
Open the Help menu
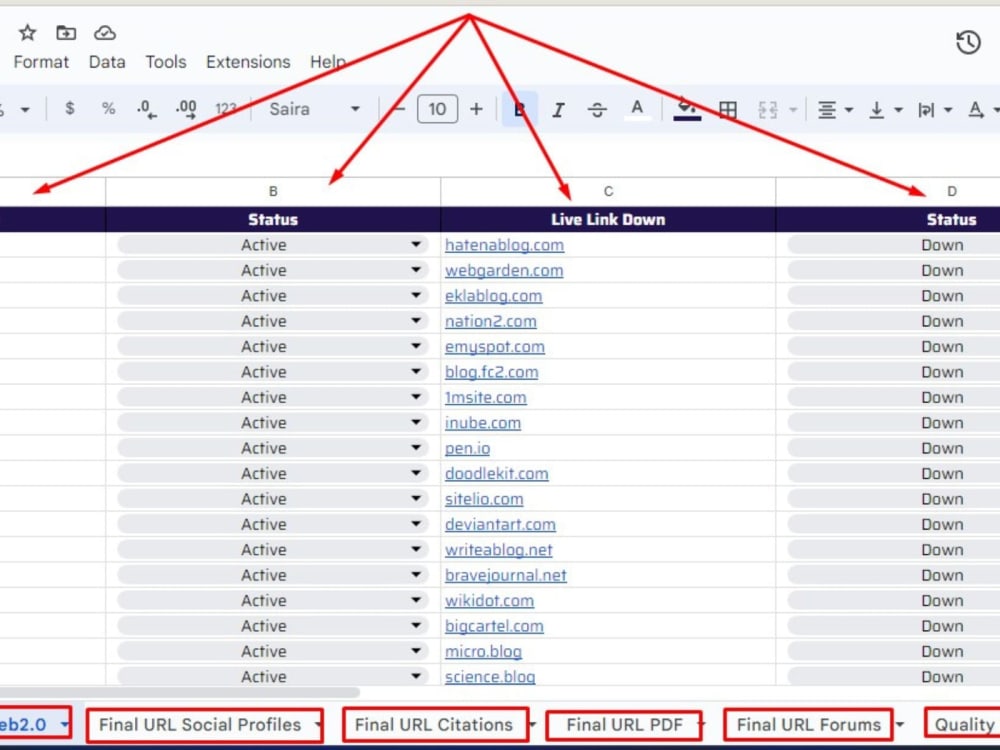pyautogui.click(x=327, y=62)
